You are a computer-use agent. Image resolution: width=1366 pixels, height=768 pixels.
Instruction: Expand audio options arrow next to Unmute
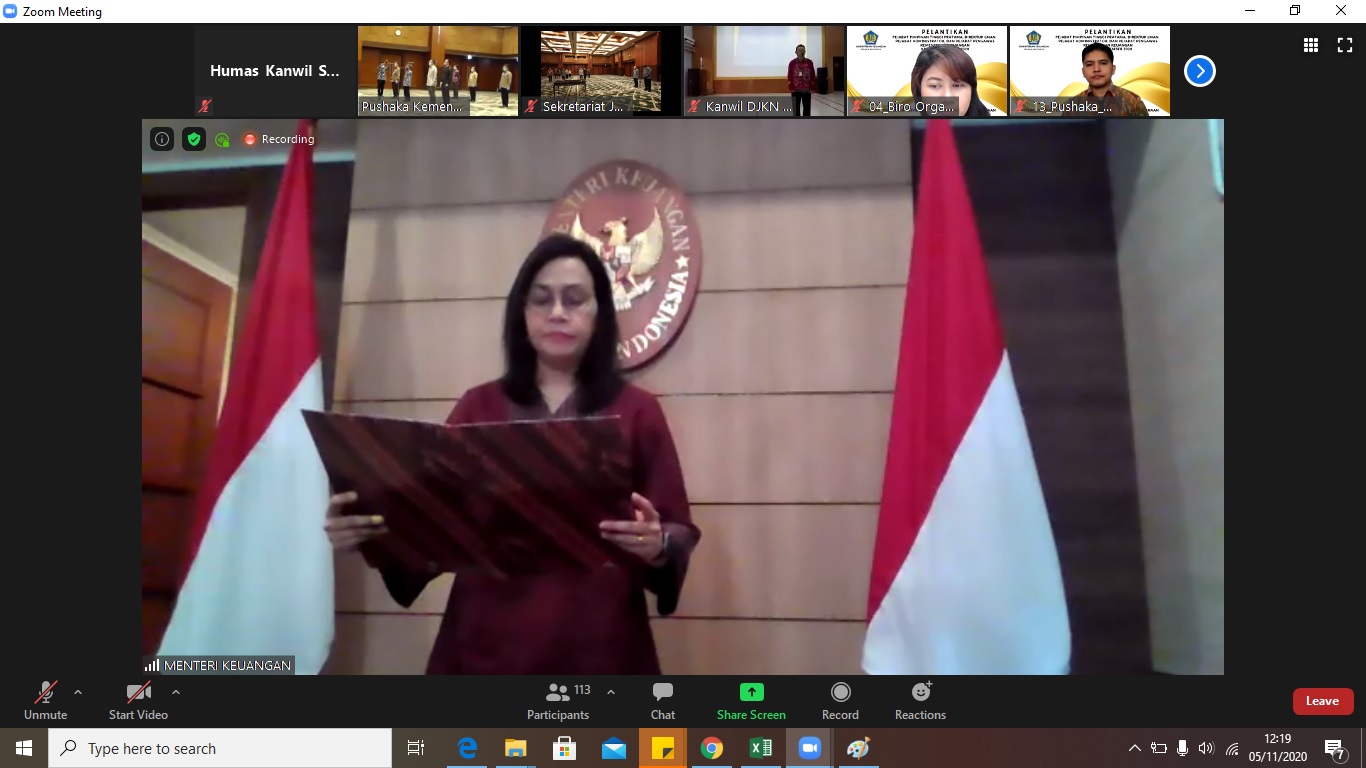(78, 692)
